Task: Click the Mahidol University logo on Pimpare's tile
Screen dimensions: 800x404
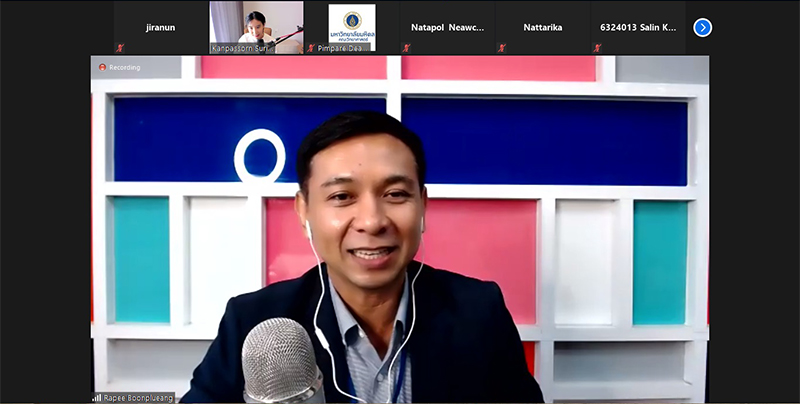Action: click(352, 22)
